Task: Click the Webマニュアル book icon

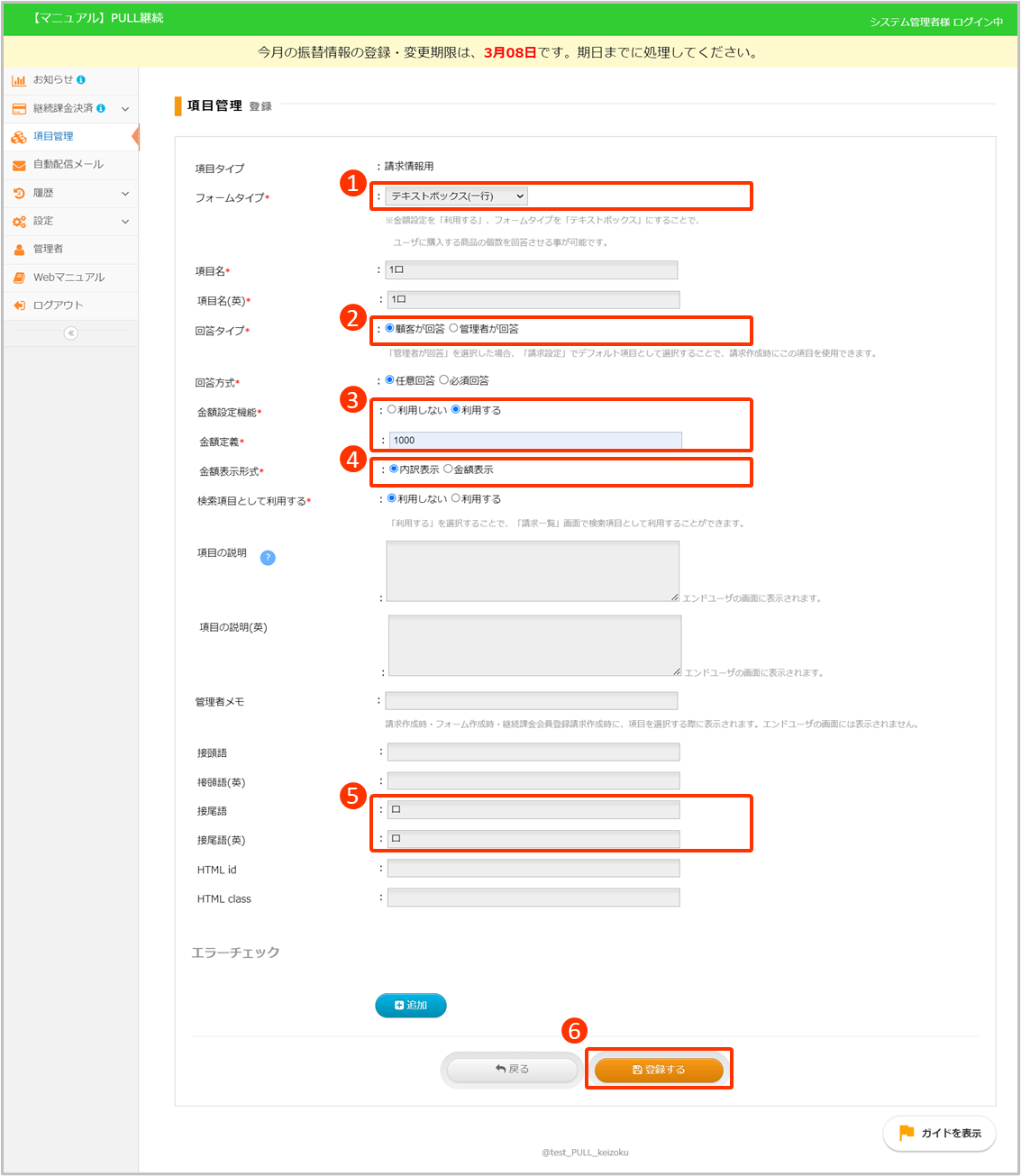Action: 18,278
